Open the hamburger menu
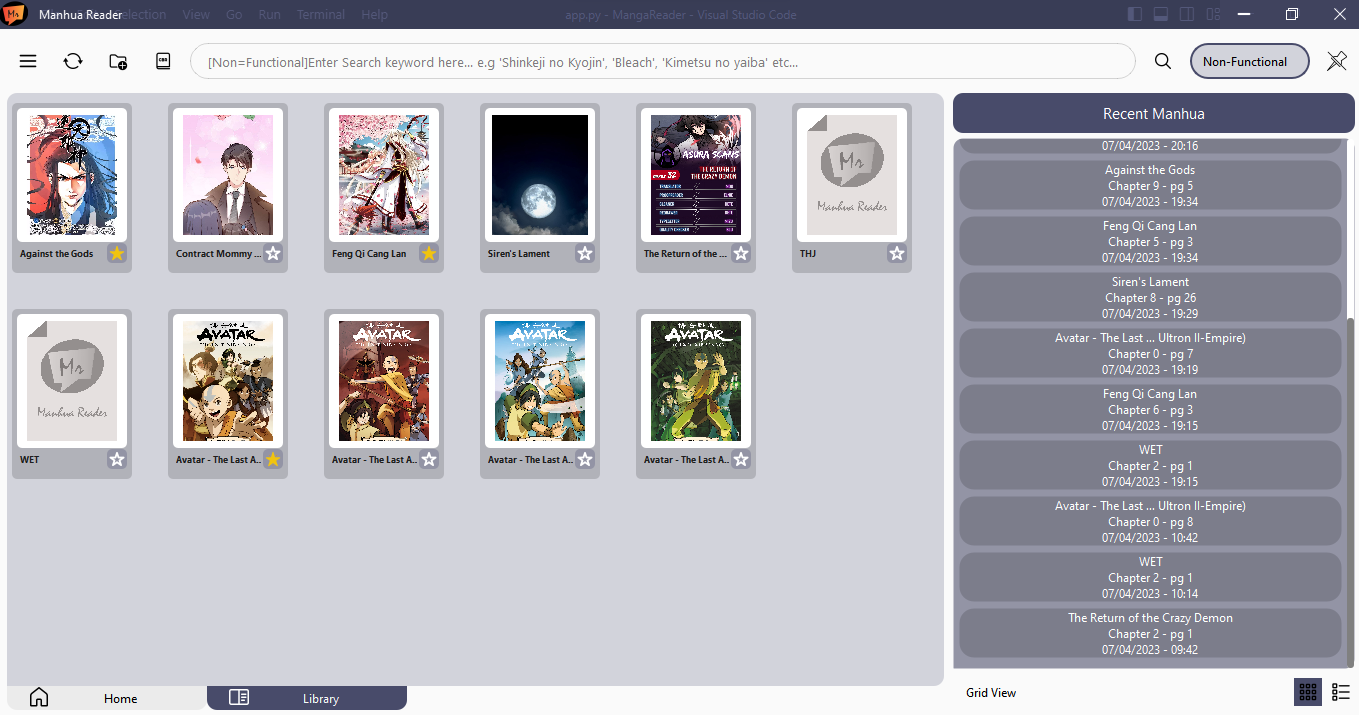Viewport: 1359px width, 715px height. pos(28,61)
